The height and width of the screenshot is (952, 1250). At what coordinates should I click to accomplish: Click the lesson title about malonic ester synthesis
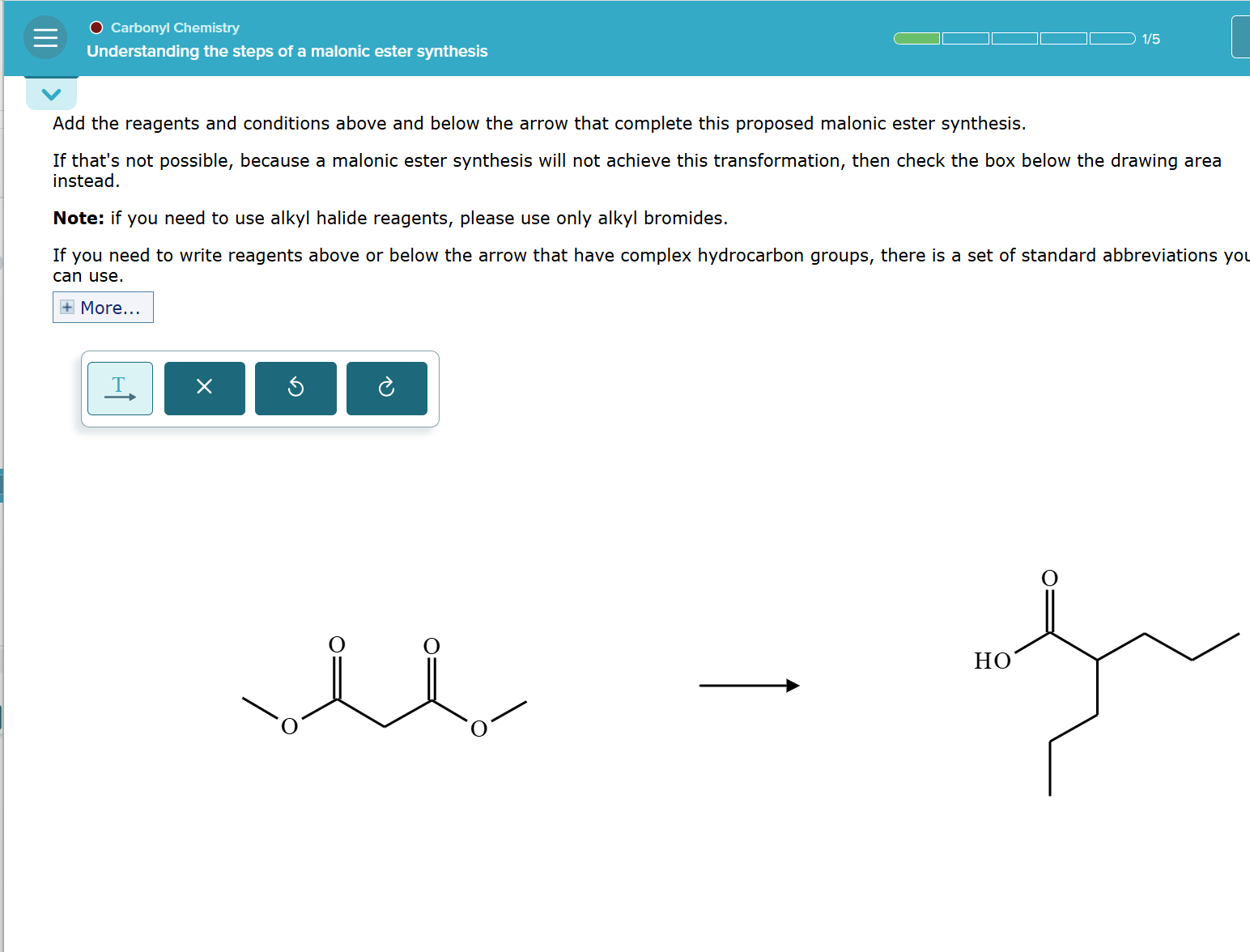pyautogui.click(x=287, y=51)
